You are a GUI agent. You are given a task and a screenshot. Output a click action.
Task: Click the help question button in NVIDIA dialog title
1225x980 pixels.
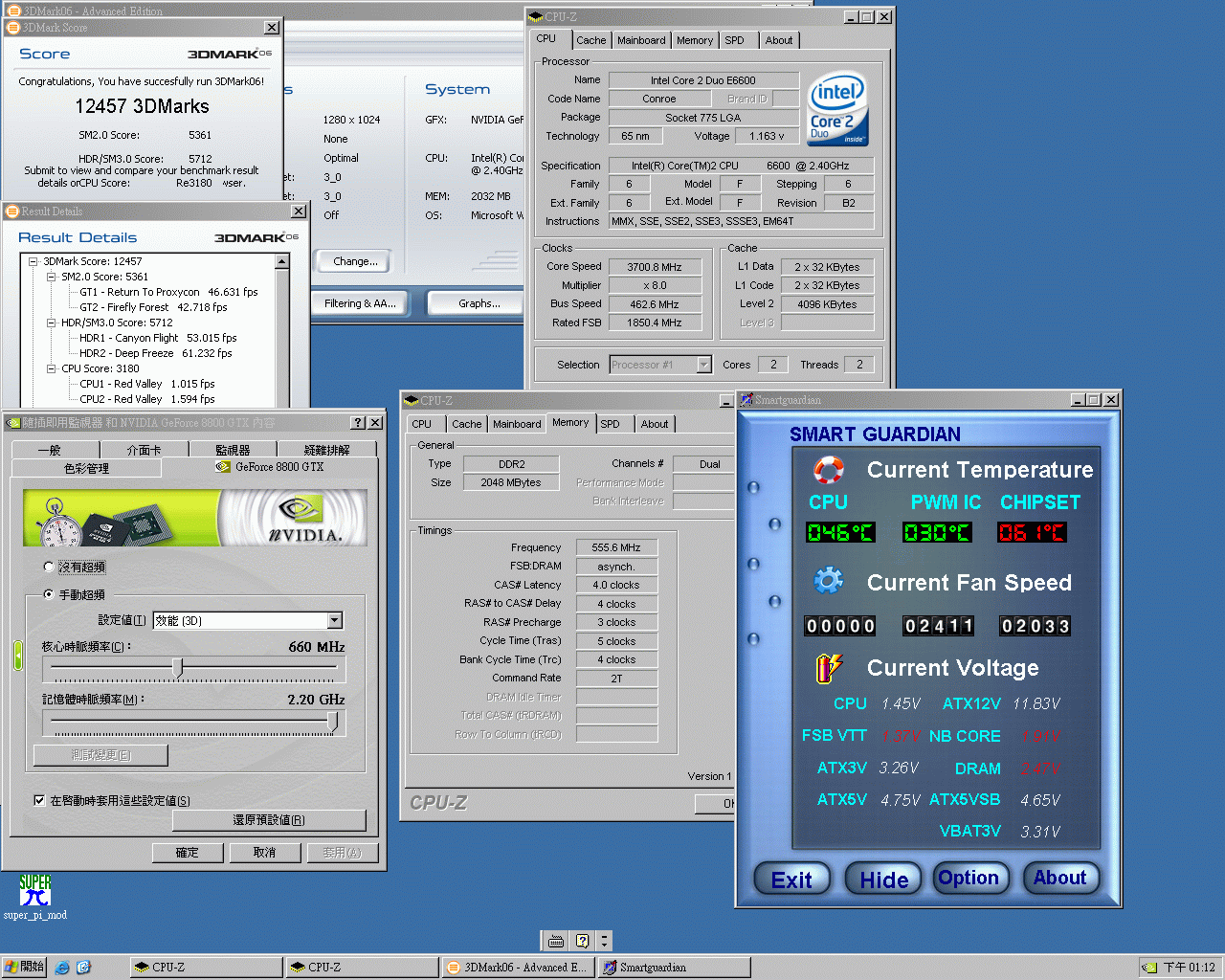pyautogui.click(x=358, y=423)
